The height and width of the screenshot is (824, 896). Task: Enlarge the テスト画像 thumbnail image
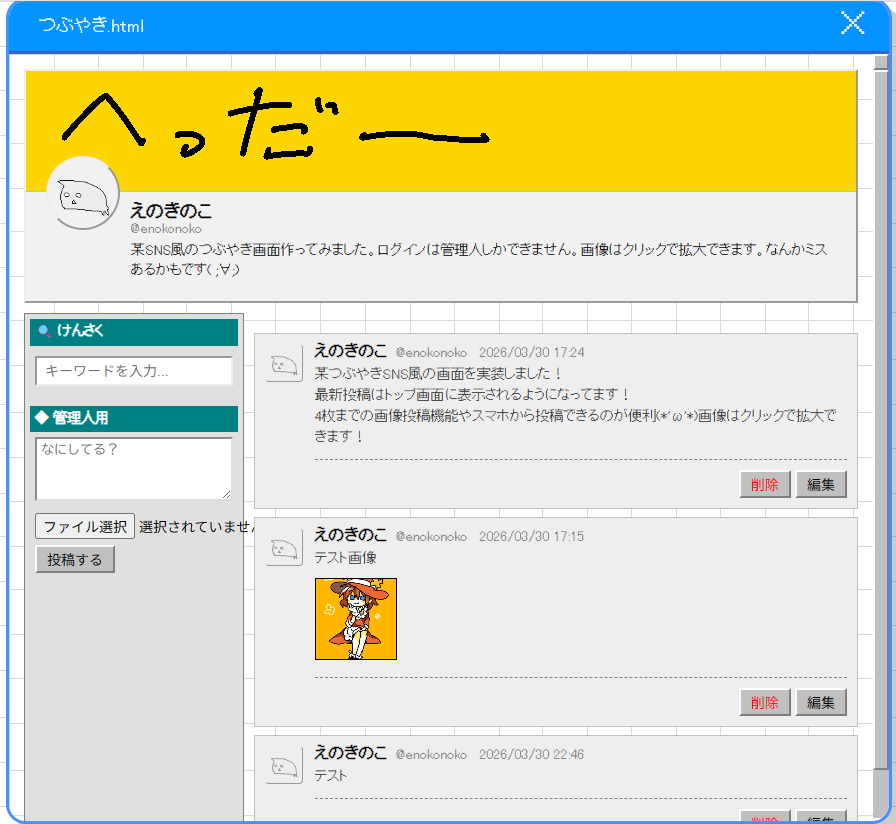355,618
